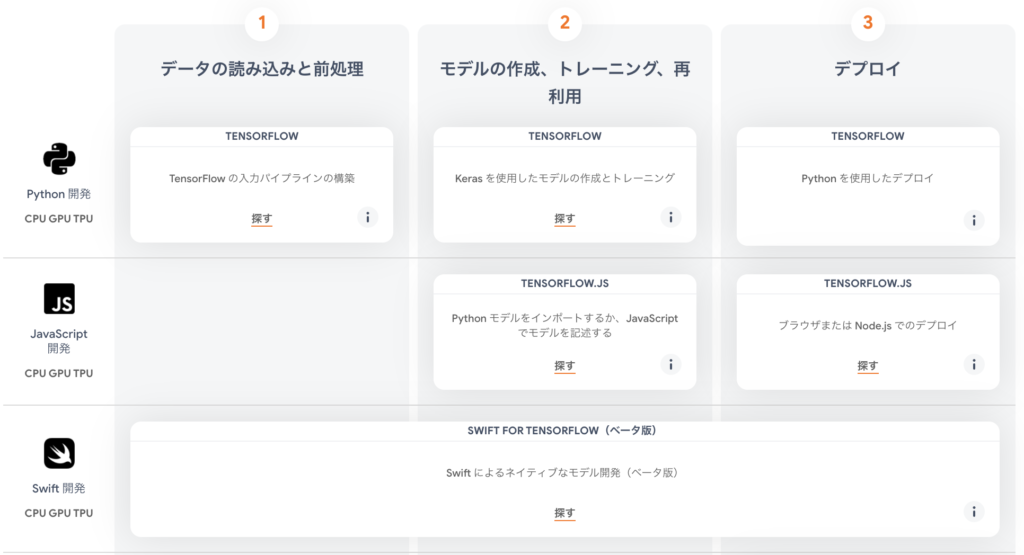Click the JavaScript 開発 label
1024x555 pixels.
59,341
